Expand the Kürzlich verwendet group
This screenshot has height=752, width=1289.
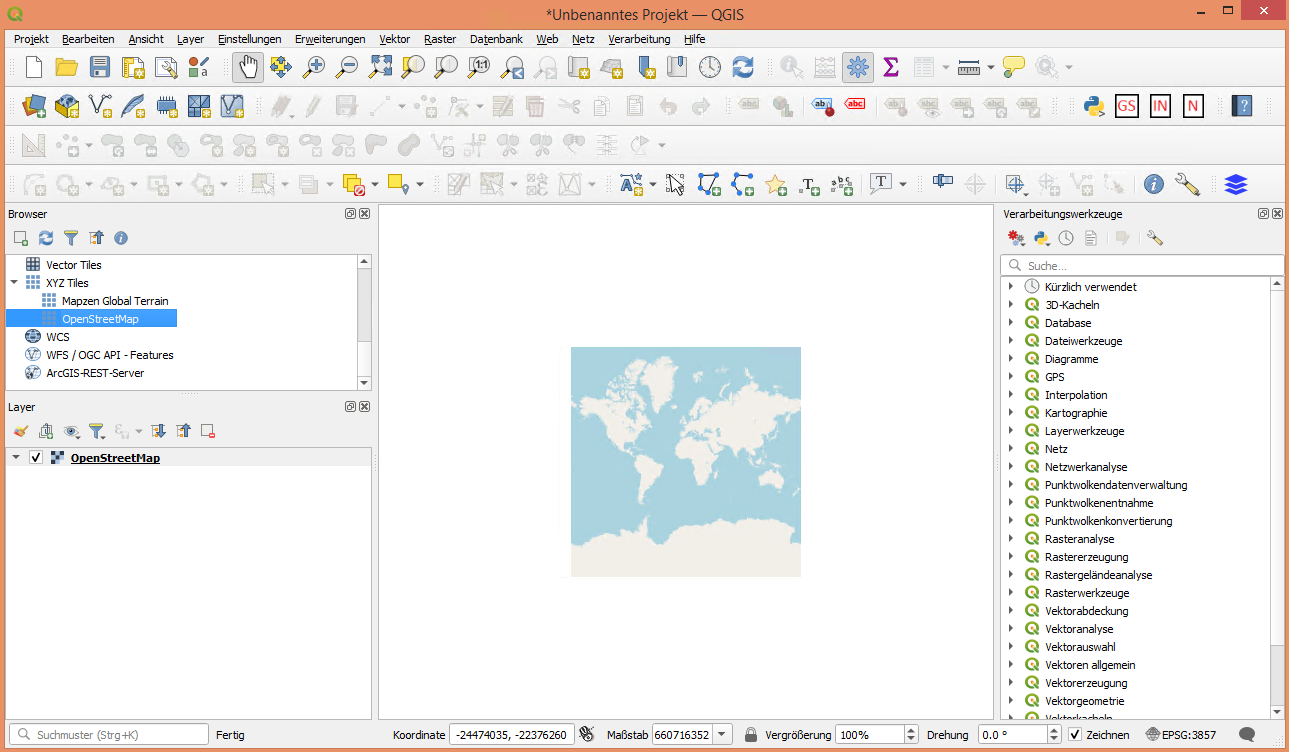1011,287
